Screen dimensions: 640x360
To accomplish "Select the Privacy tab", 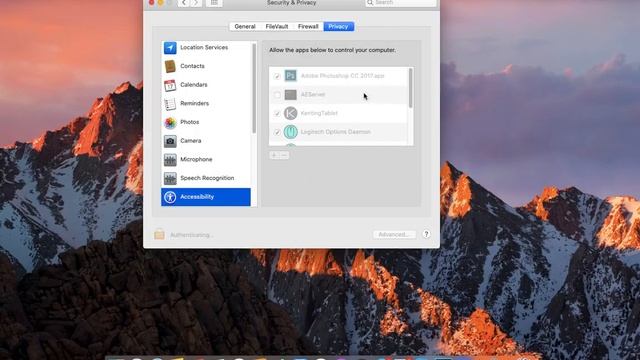I will 338,27.
